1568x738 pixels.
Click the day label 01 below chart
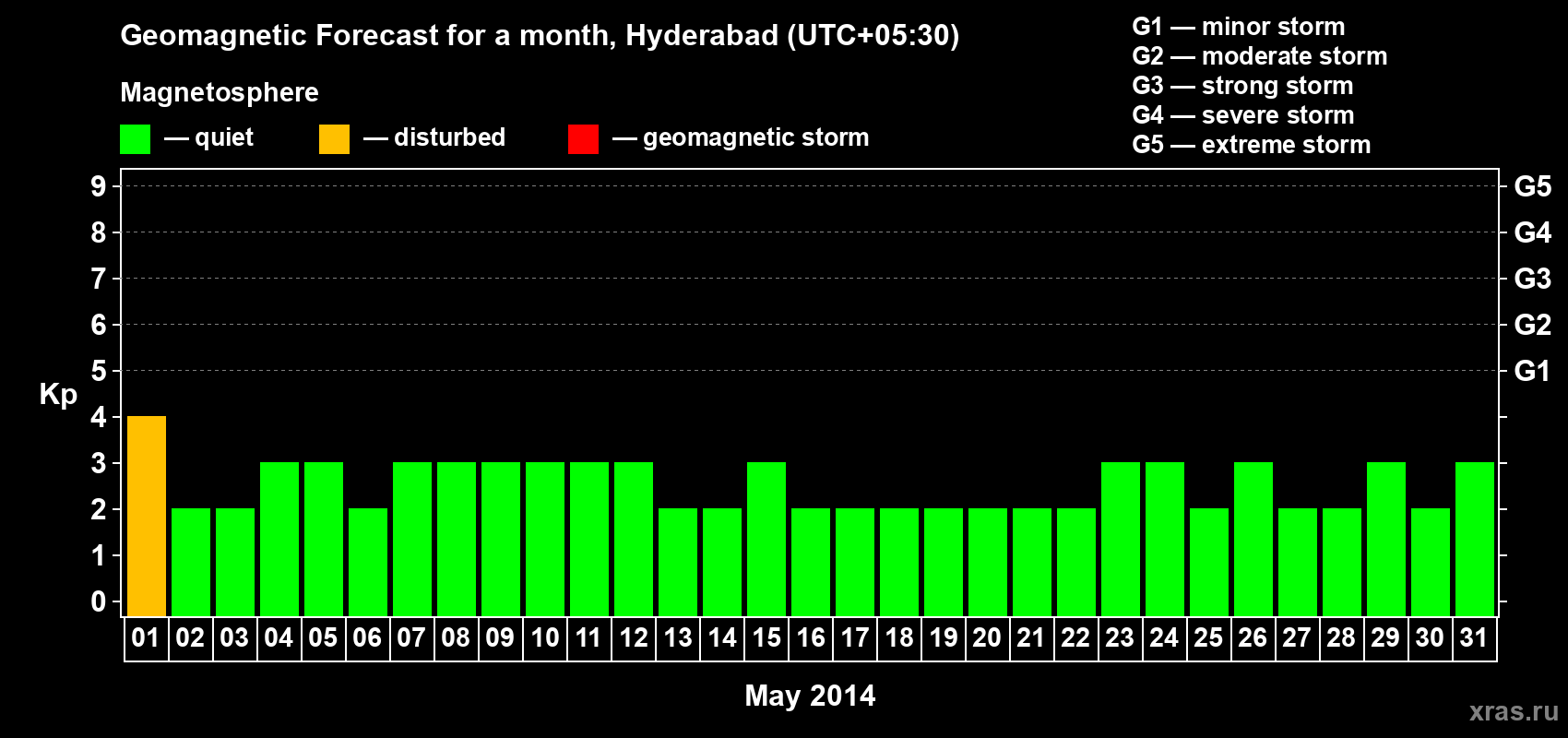146,637
